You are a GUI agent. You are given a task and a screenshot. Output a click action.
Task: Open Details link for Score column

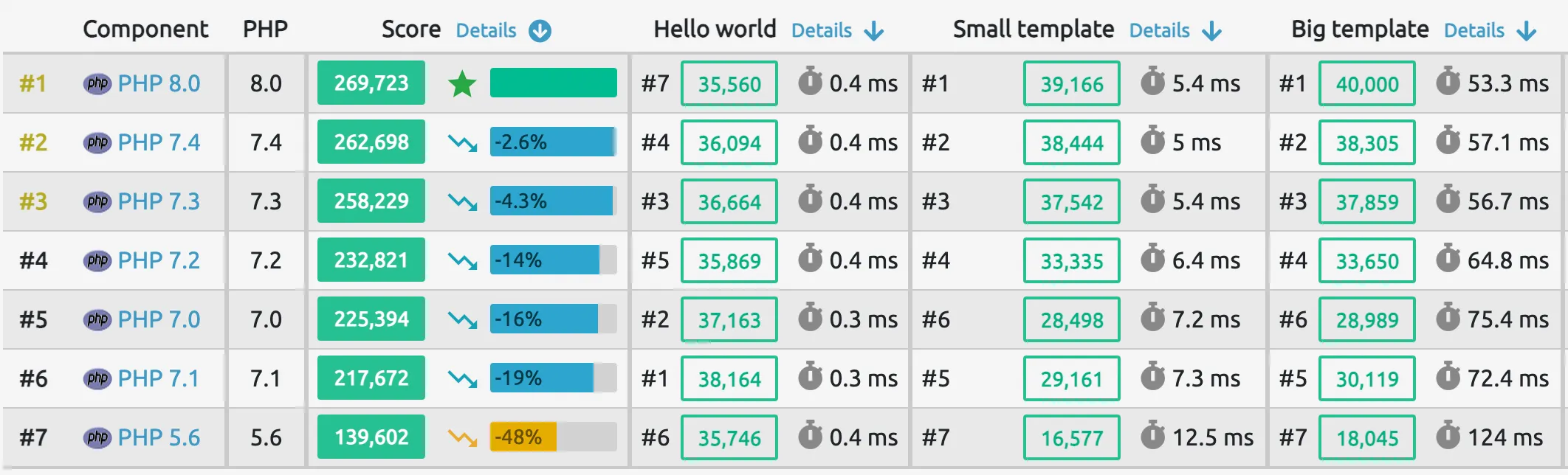[x=486, y=31]
